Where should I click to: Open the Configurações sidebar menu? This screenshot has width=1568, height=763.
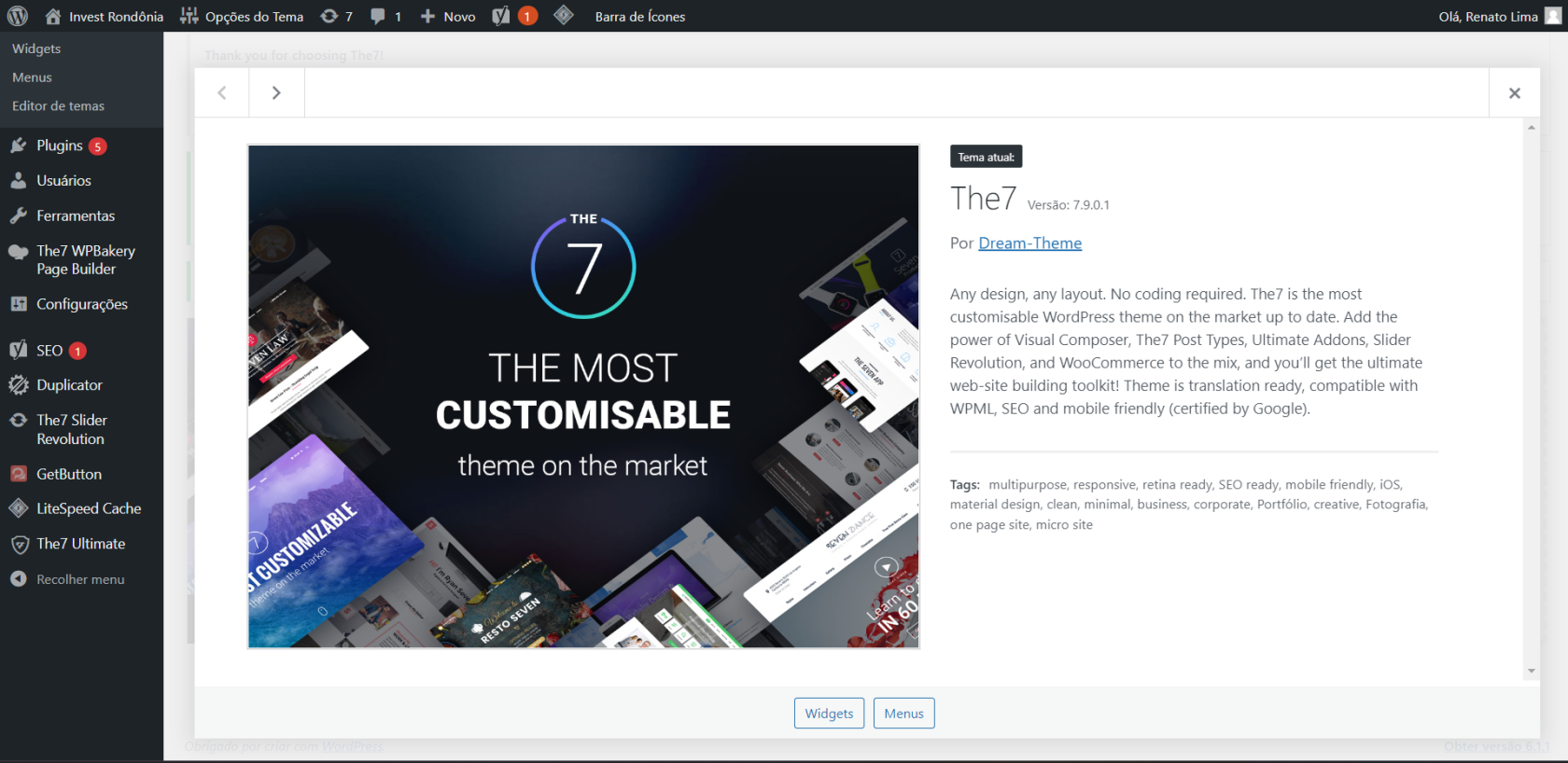point(81,304)
